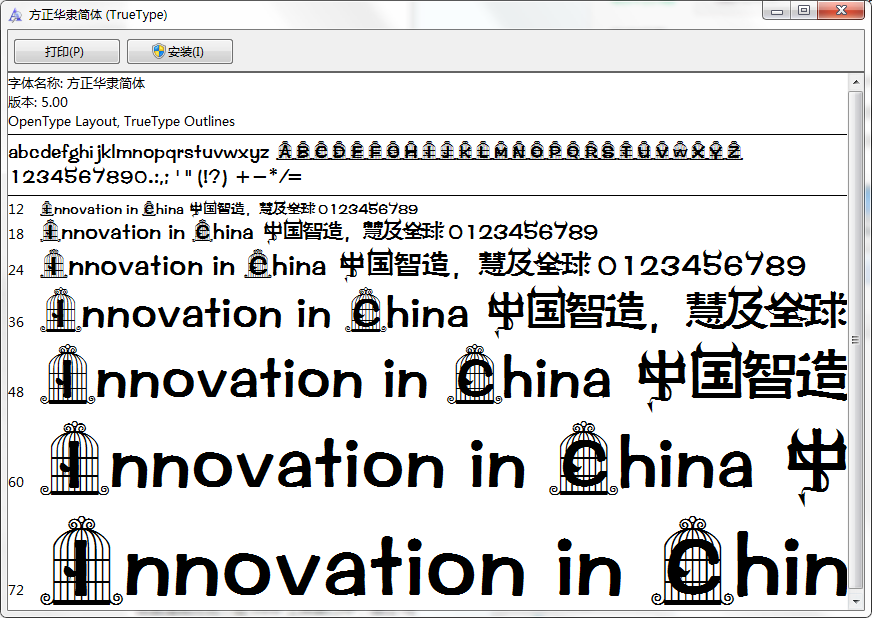
Task: Click the size 48 sample line
Action: (443, 376)
